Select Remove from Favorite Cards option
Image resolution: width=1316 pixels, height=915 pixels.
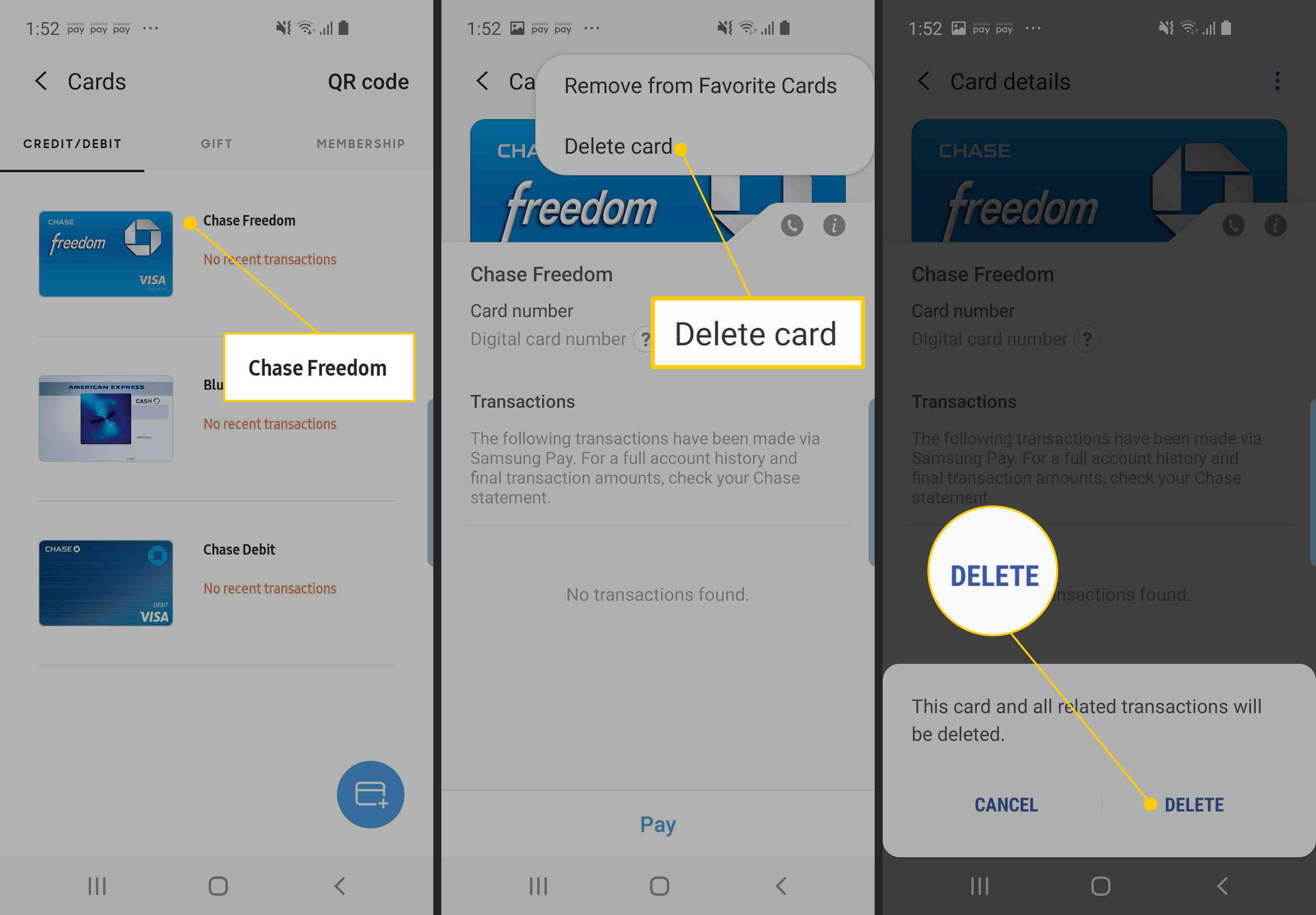pyautogui.click(x=700, y=85)
